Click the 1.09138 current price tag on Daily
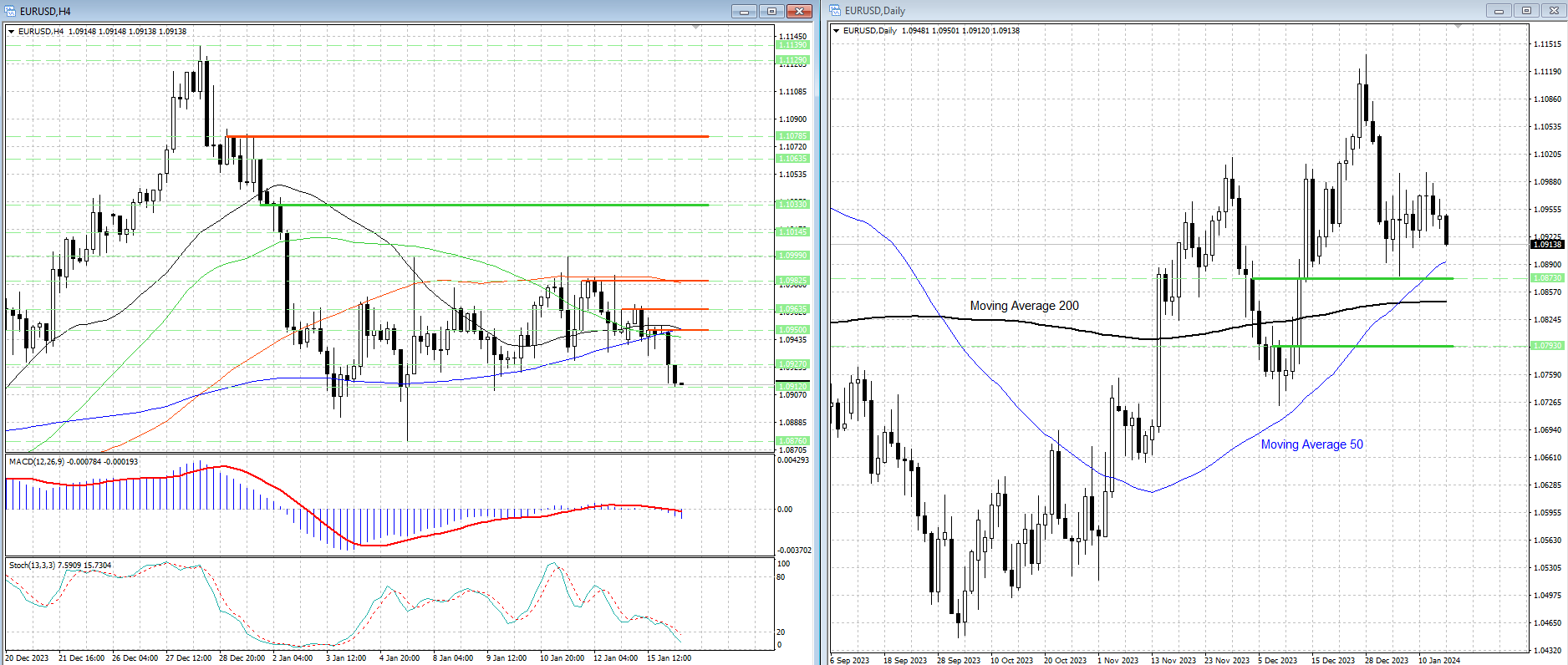1568x665 pixels. point(1546,244)
